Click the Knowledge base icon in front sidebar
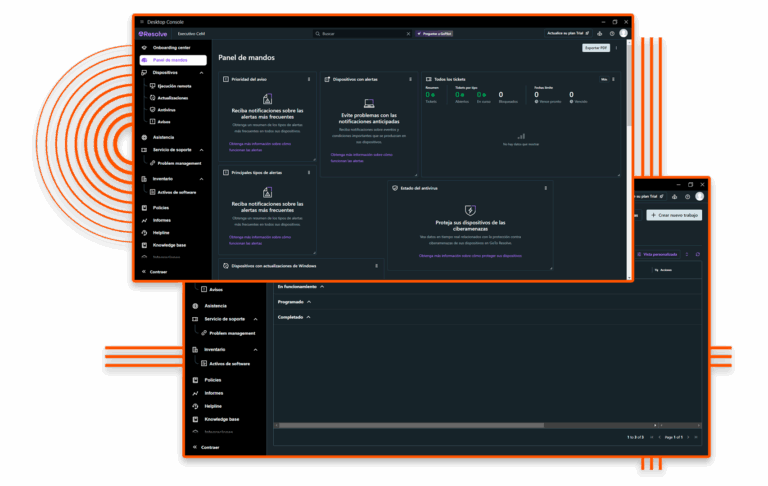This screenshot has height=486, width=768. 144,244
